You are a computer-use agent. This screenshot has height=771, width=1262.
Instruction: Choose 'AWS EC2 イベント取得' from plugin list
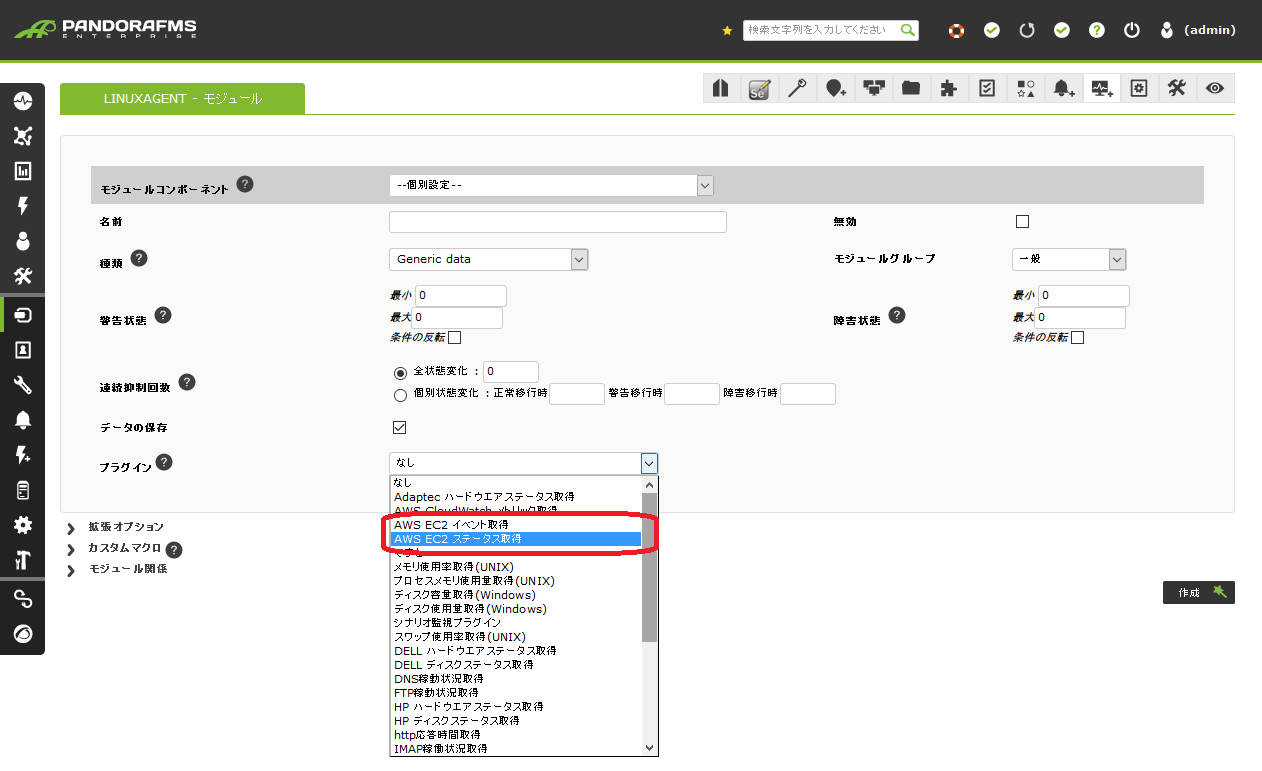pyautogui.click(x=515, y=525)
